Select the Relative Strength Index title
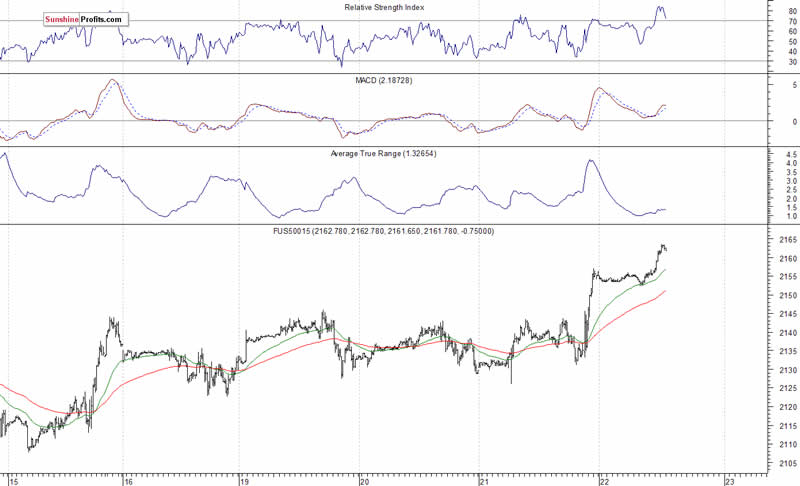800x486 pixels. (386, 7)
